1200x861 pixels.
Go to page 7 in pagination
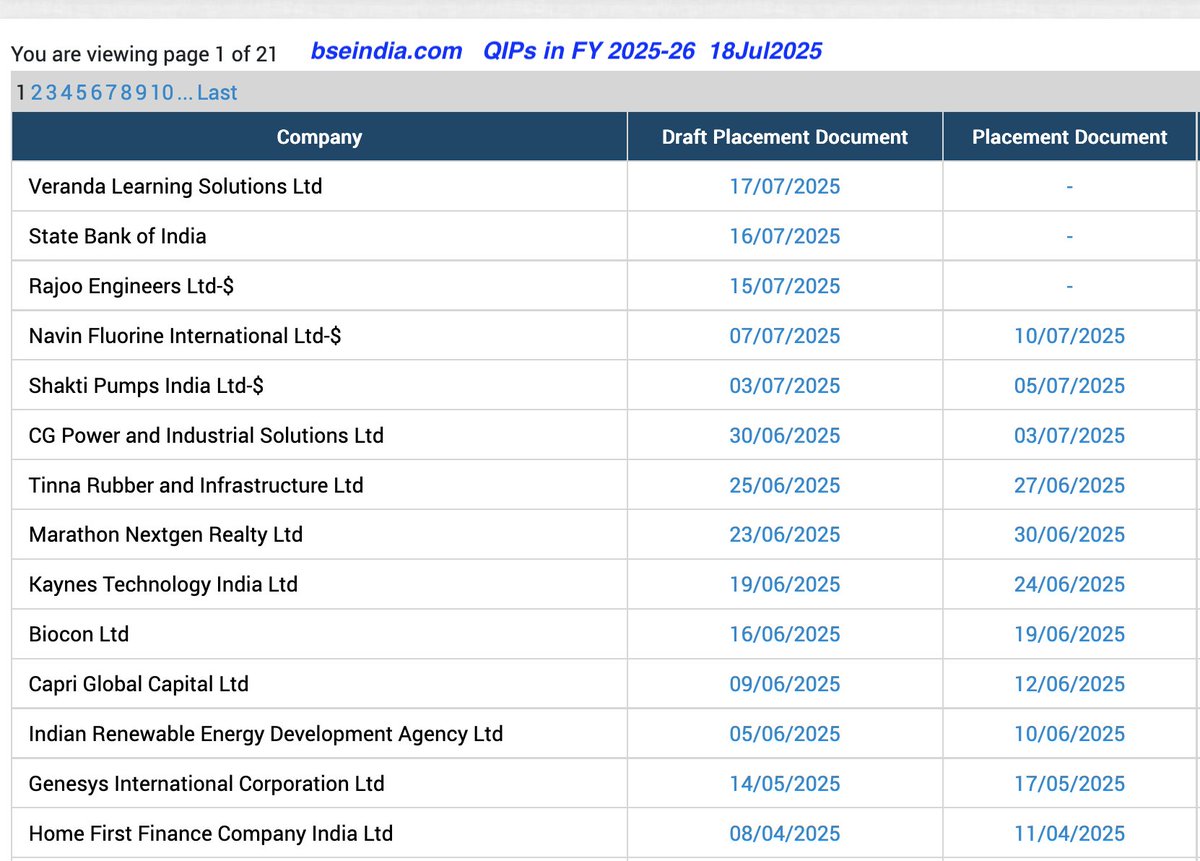click(x=112, y=93)
